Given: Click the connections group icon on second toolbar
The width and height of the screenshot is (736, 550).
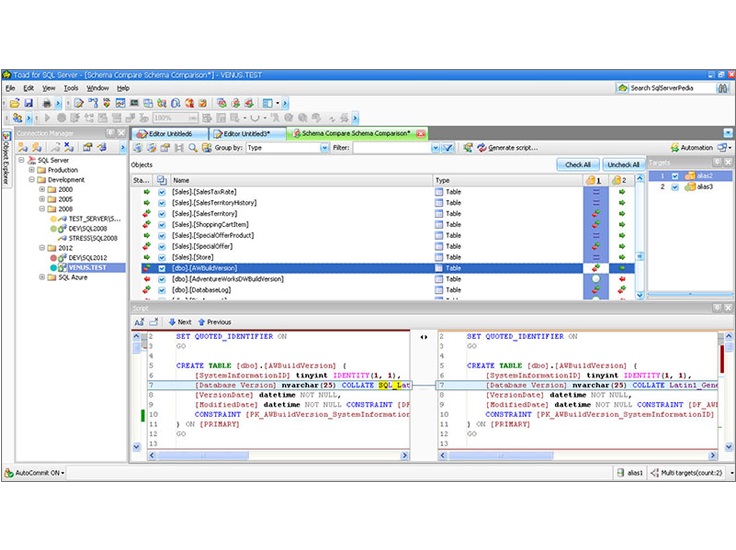Looking at the screenshot, I should click(17, 118).
